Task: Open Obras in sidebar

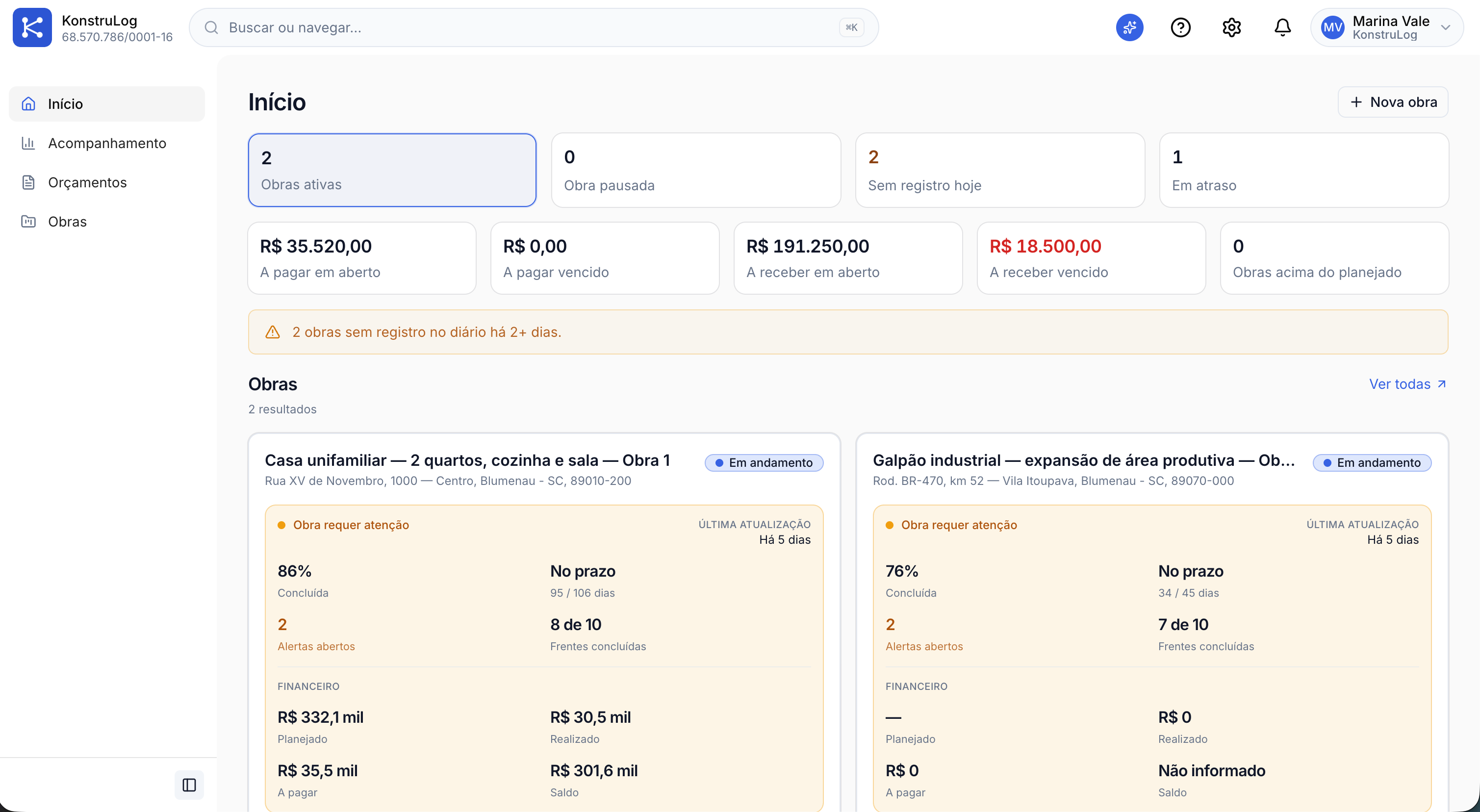Action: 107,221
